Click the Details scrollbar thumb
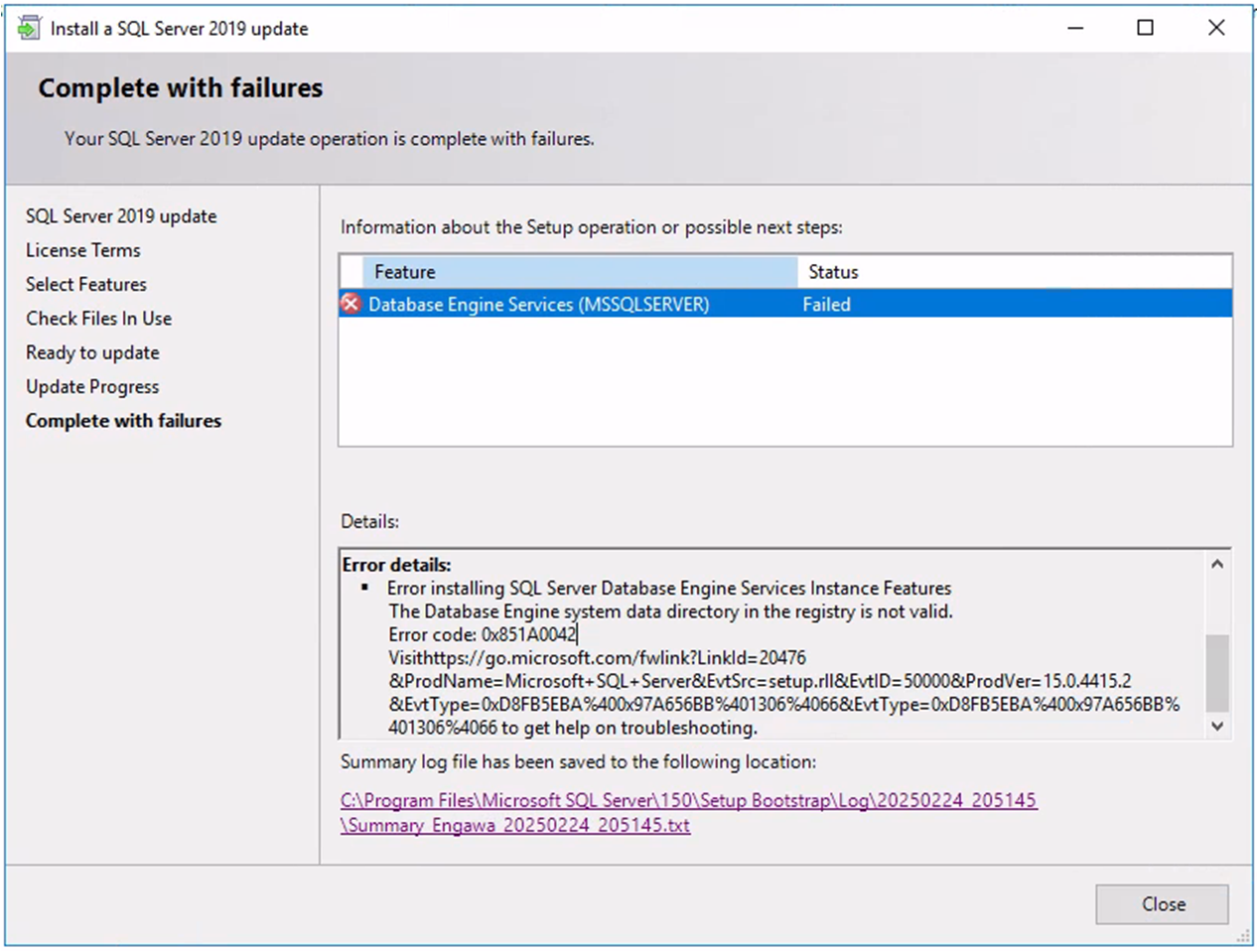 (1217, 672)
